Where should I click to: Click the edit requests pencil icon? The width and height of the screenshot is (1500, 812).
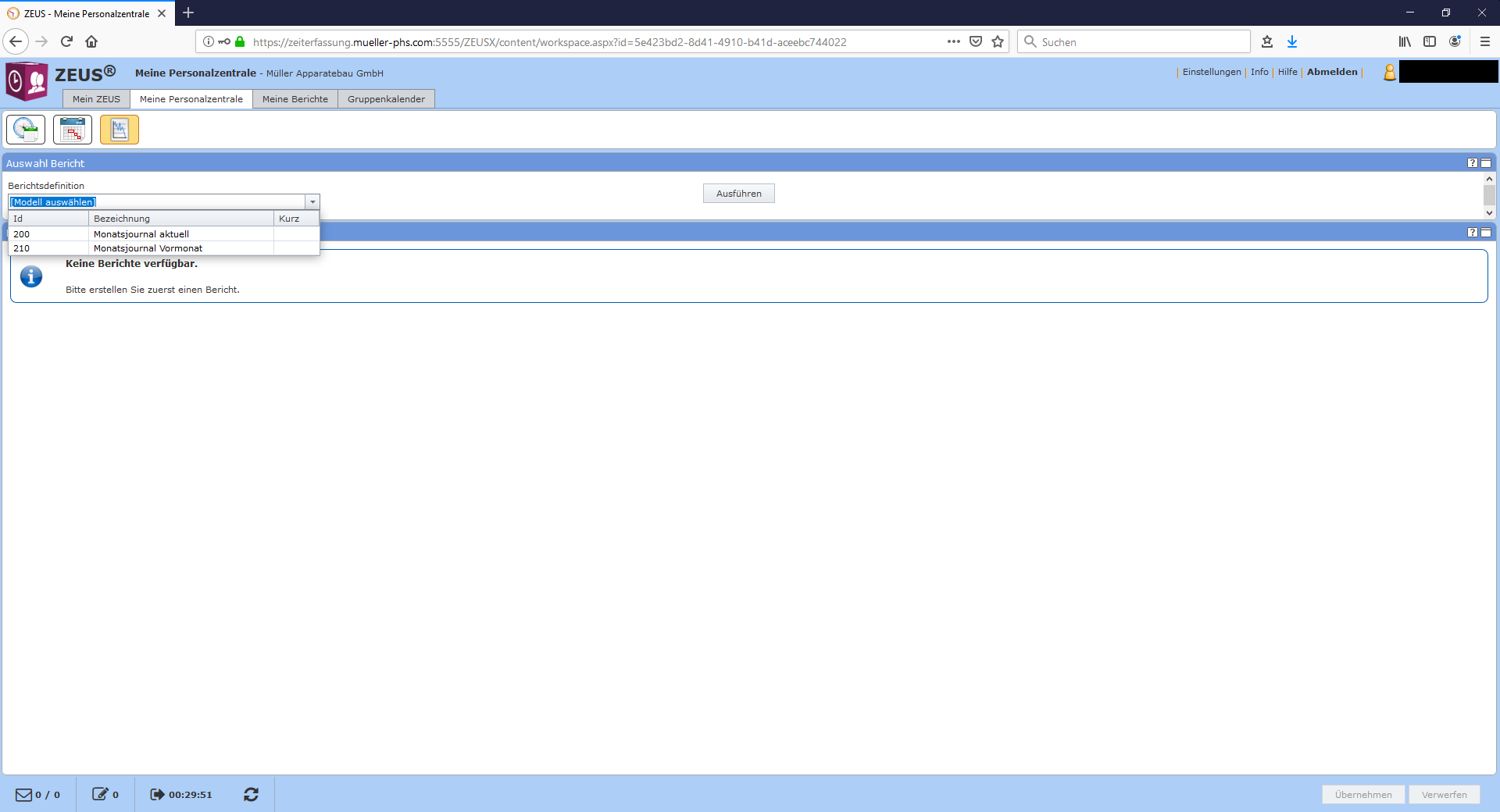click(100, 794)
